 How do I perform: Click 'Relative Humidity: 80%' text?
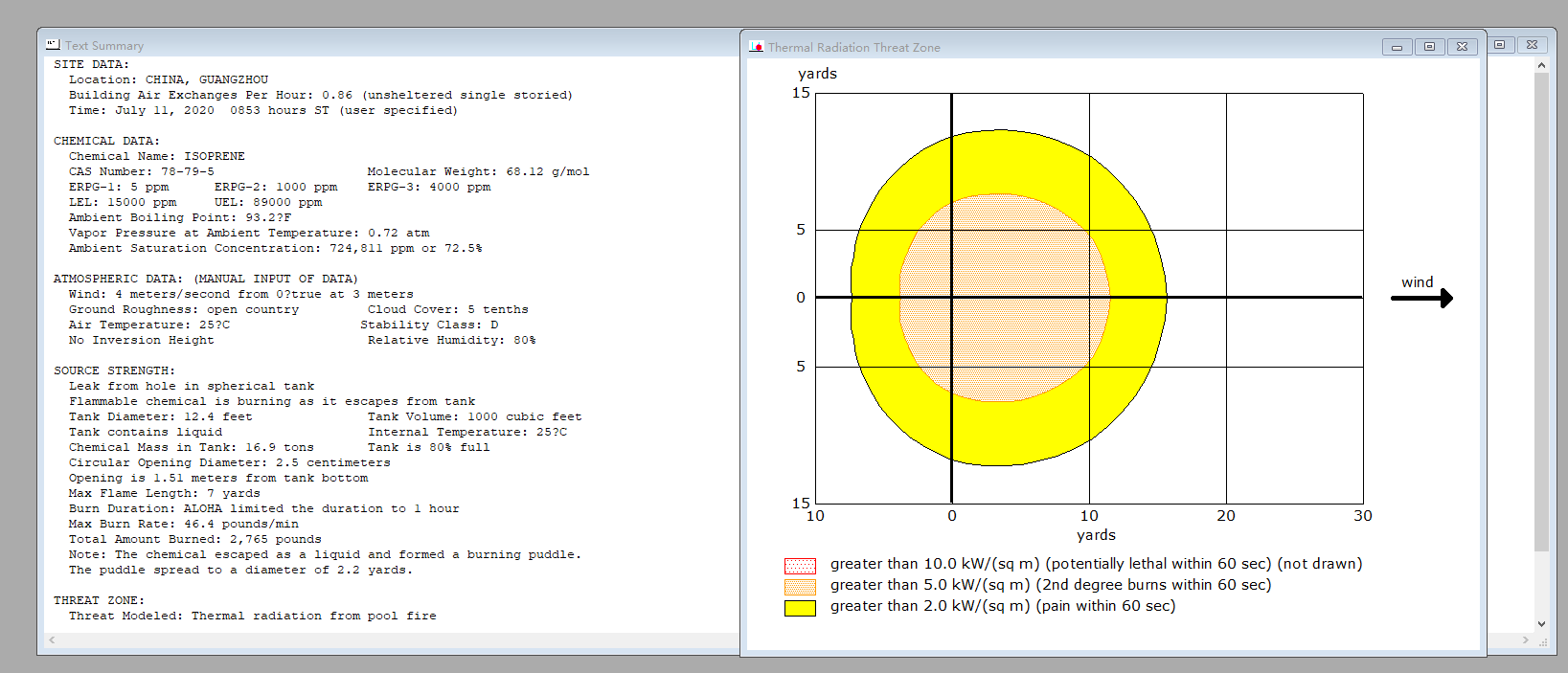(x=451, y=340)
